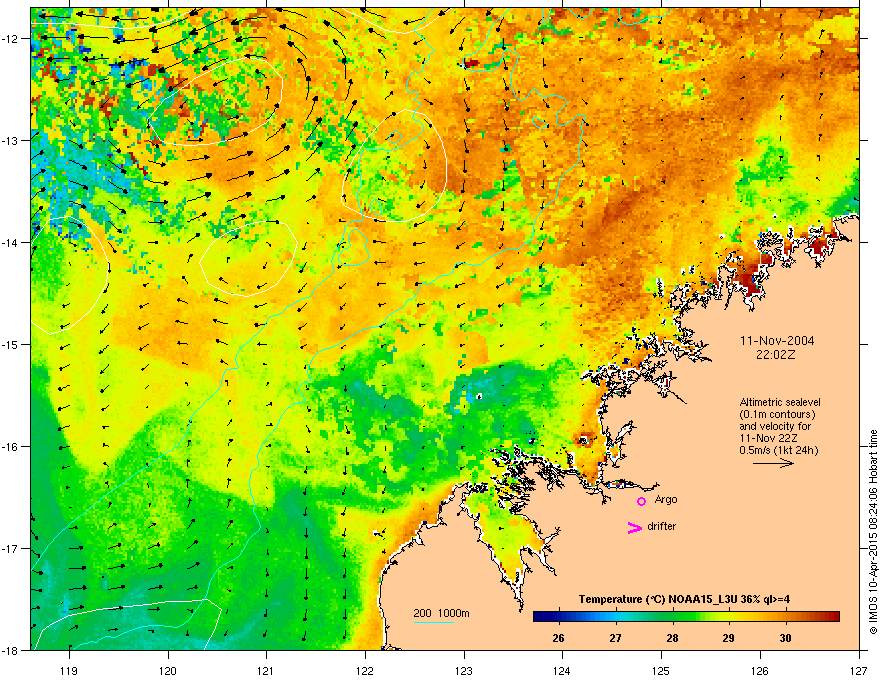
Task: Click the Temperature NOAA15_L3U title text
Action: click(x=684, y=599)
